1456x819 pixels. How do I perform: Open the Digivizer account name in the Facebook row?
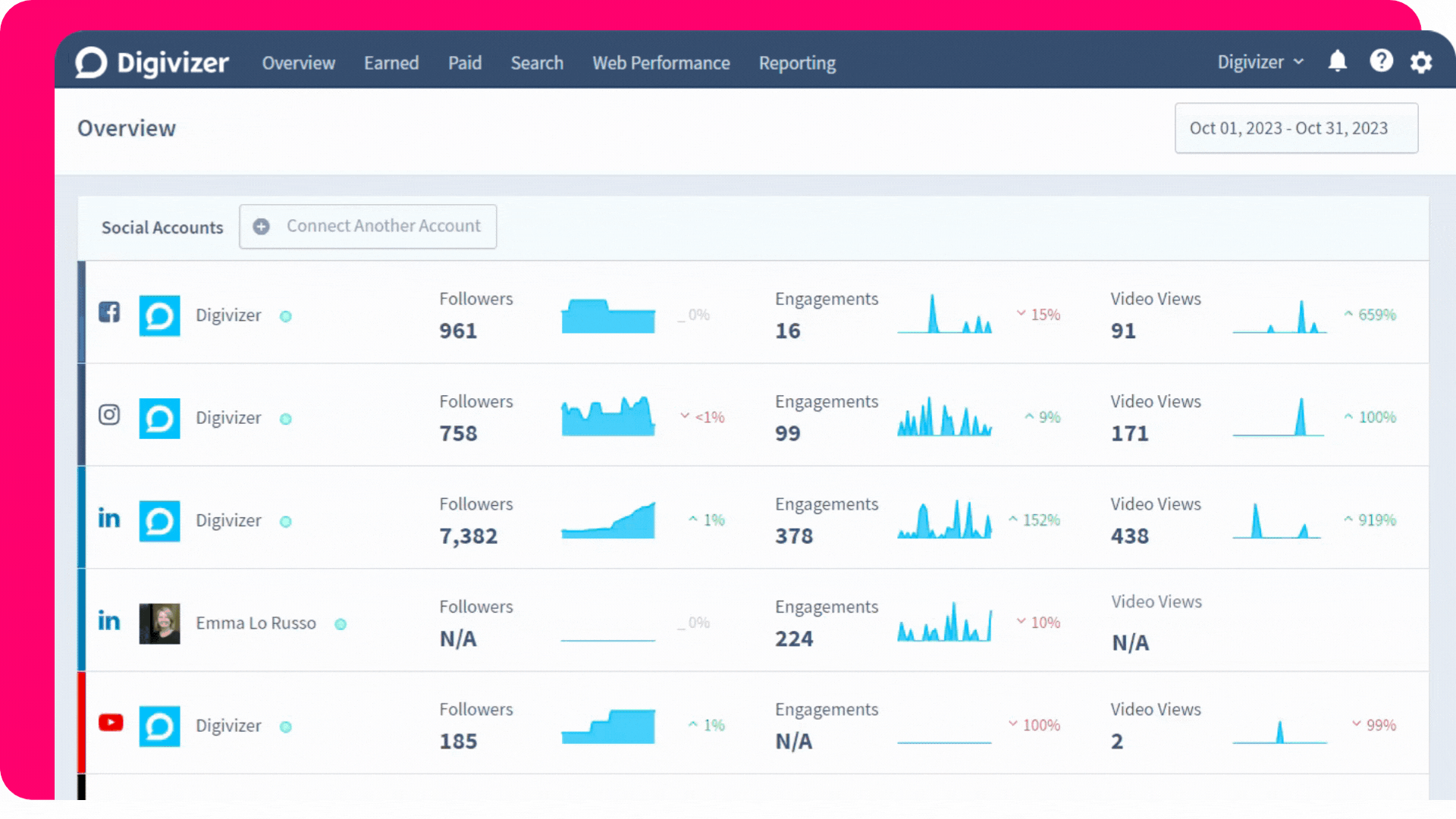click(x=228, y=315)
